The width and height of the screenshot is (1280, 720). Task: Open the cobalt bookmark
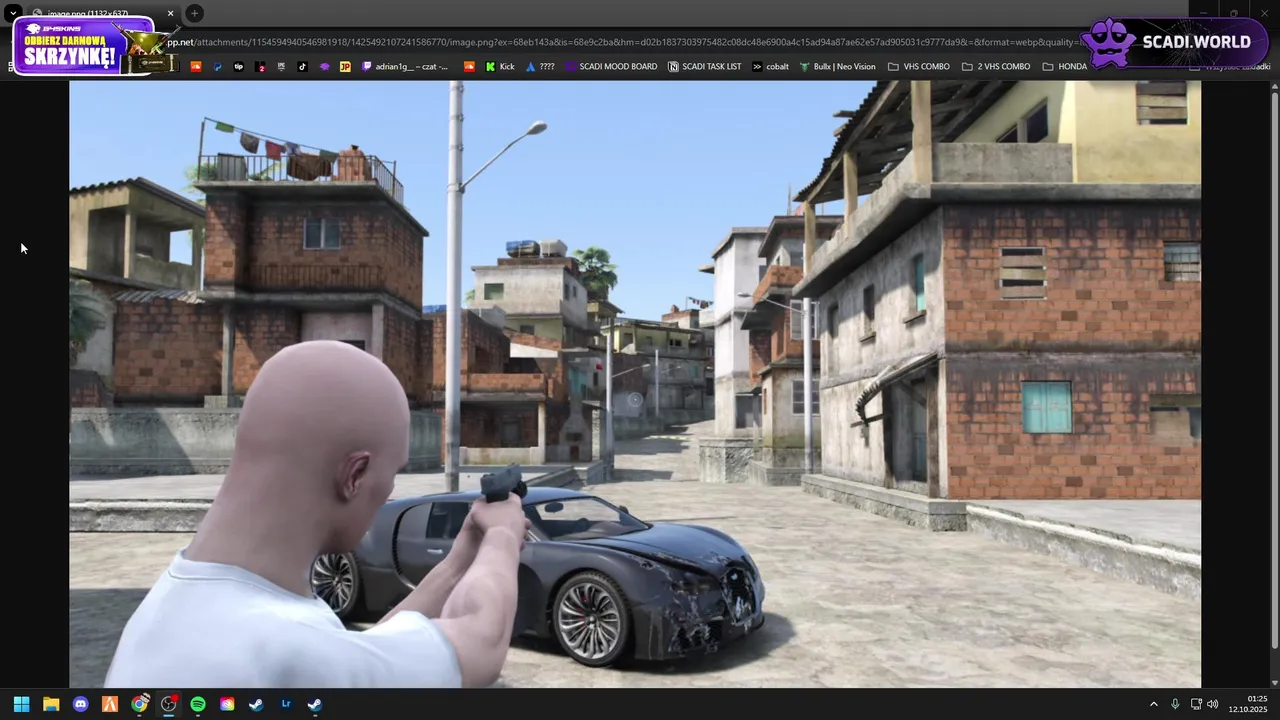[x=770, y=67]
